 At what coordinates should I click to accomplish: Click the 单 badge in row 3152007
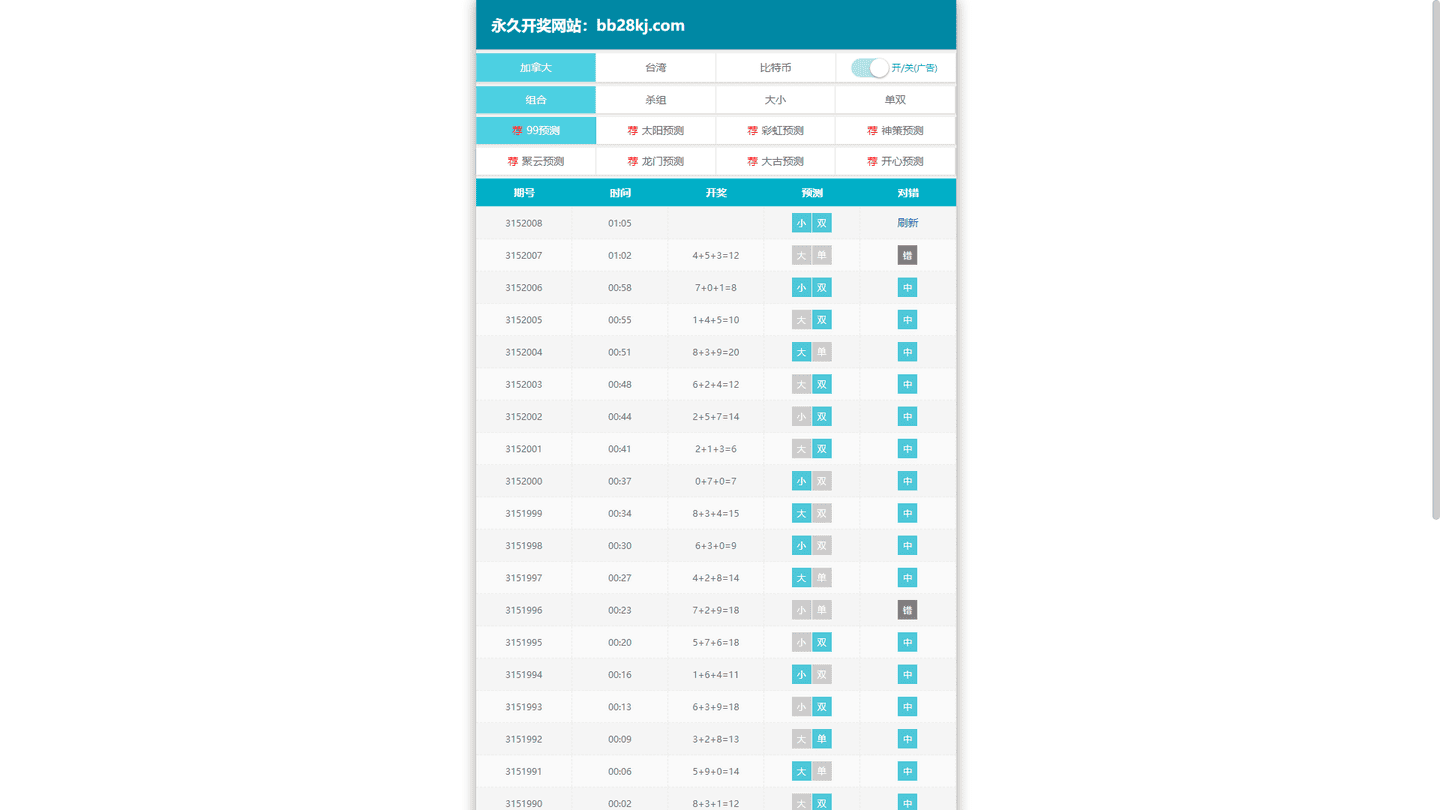tap(822, 256)
